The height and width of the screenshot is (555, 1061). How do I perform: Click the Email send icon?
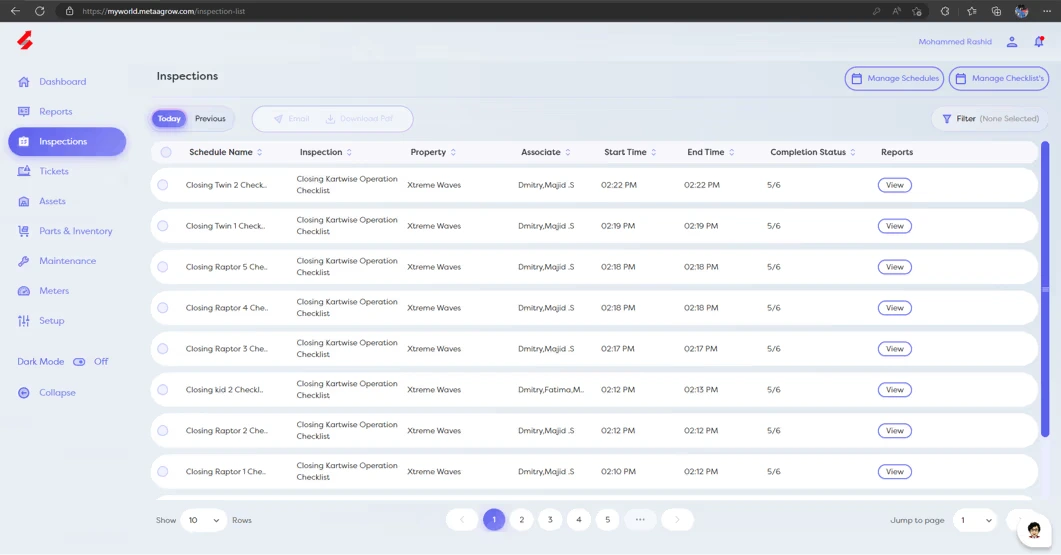point(278,118)
